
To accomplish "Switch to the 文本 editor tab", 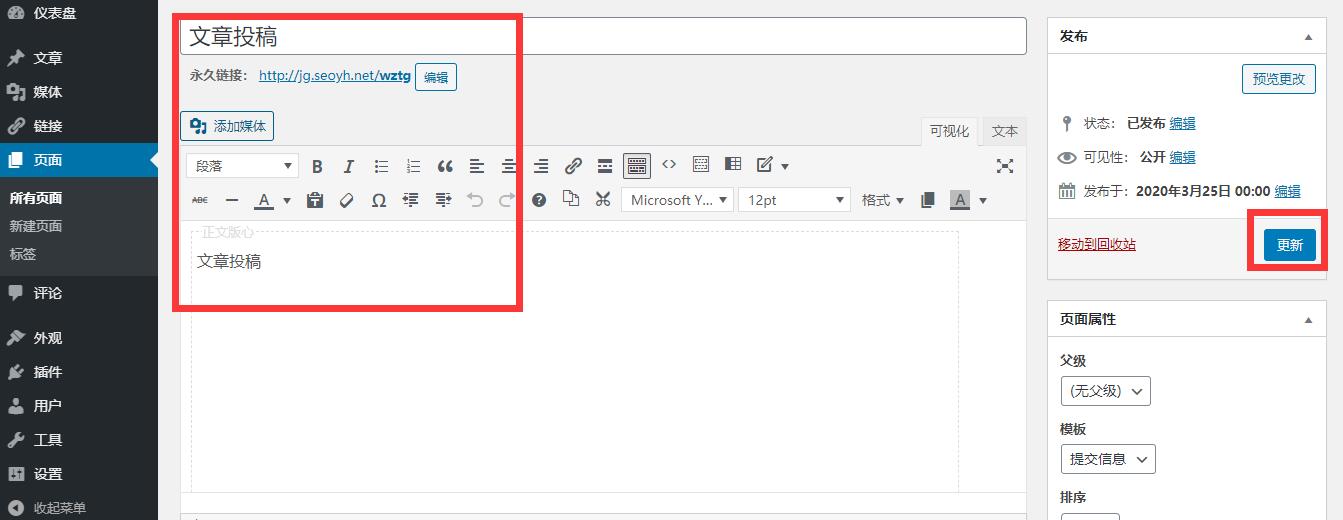I will (1005, 132).
